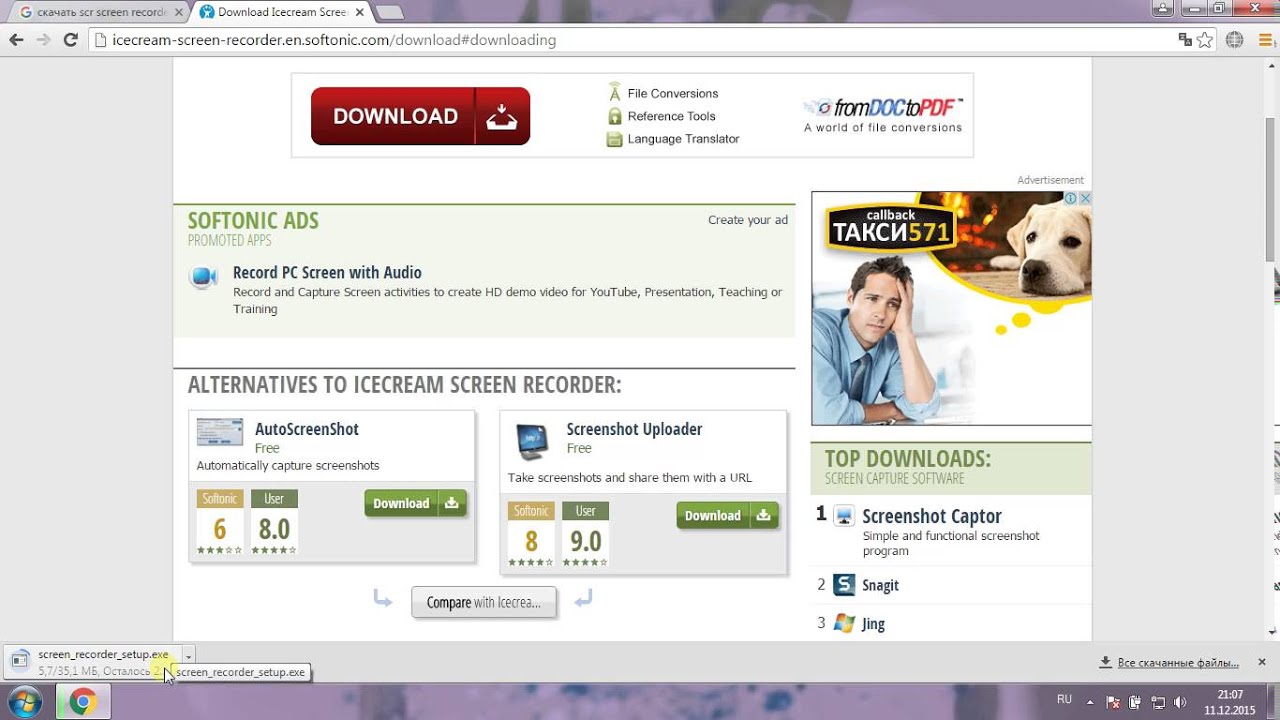Click the Chrome taskbar icon
Image resolution: width=1280 pixels, height=720 pixels.
pyautogui.click(x=83, y=702)
